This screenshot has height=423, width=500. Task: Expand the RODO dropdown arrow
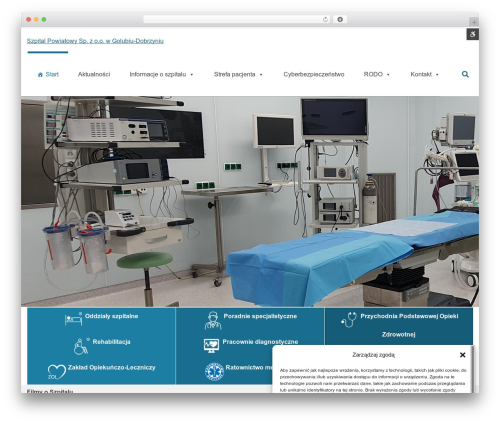(388, 75)
